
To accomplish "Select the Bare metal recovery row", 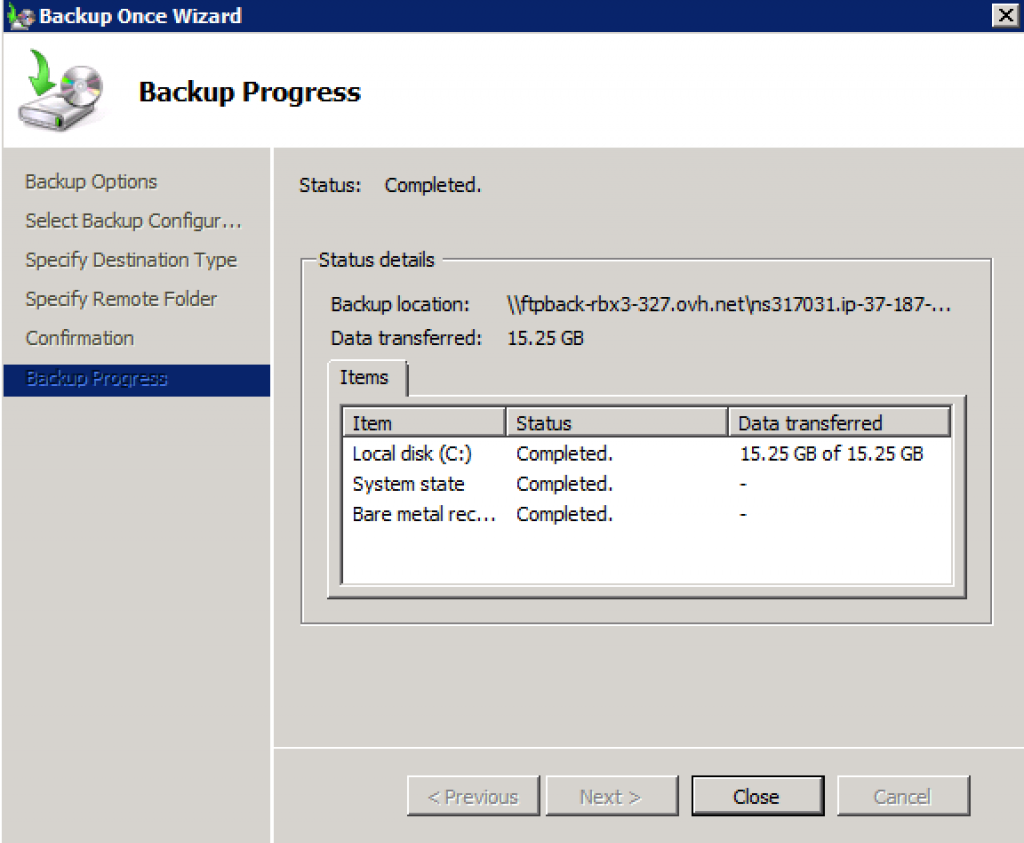I will [x=647, y=514].
